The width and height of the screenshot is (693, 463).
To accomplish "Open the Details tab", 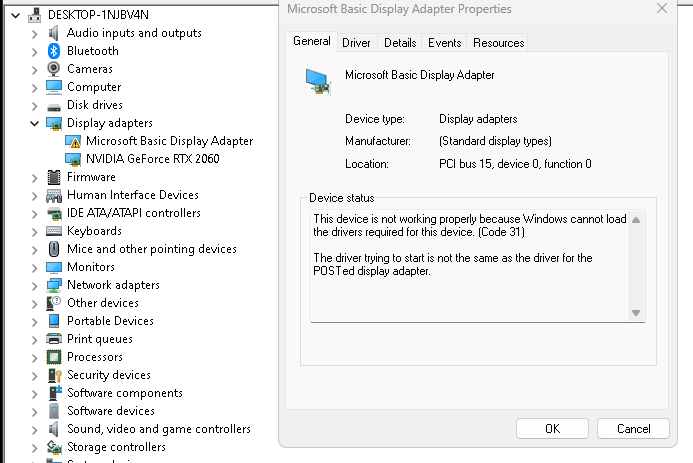I will pyautogui.click(x=400, y=43).
